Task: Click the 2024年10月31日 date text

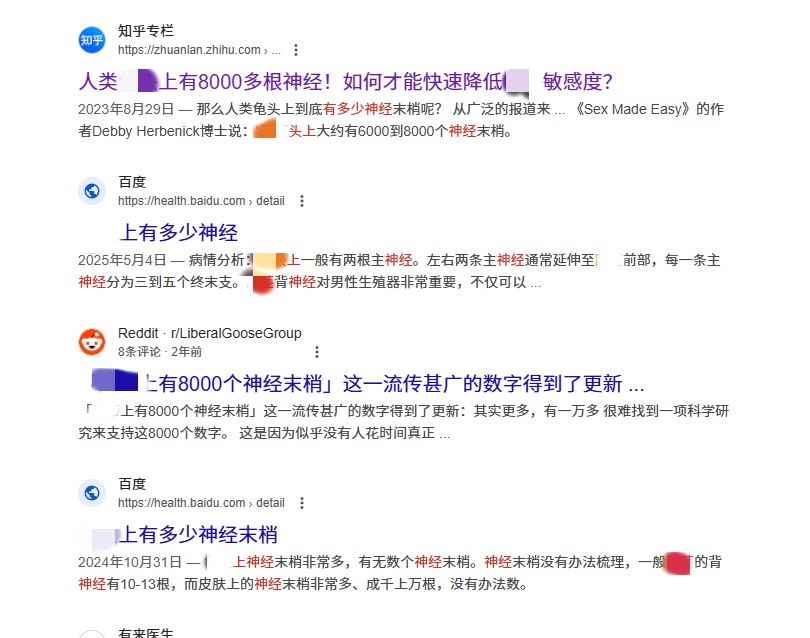Action: [130, 562]
